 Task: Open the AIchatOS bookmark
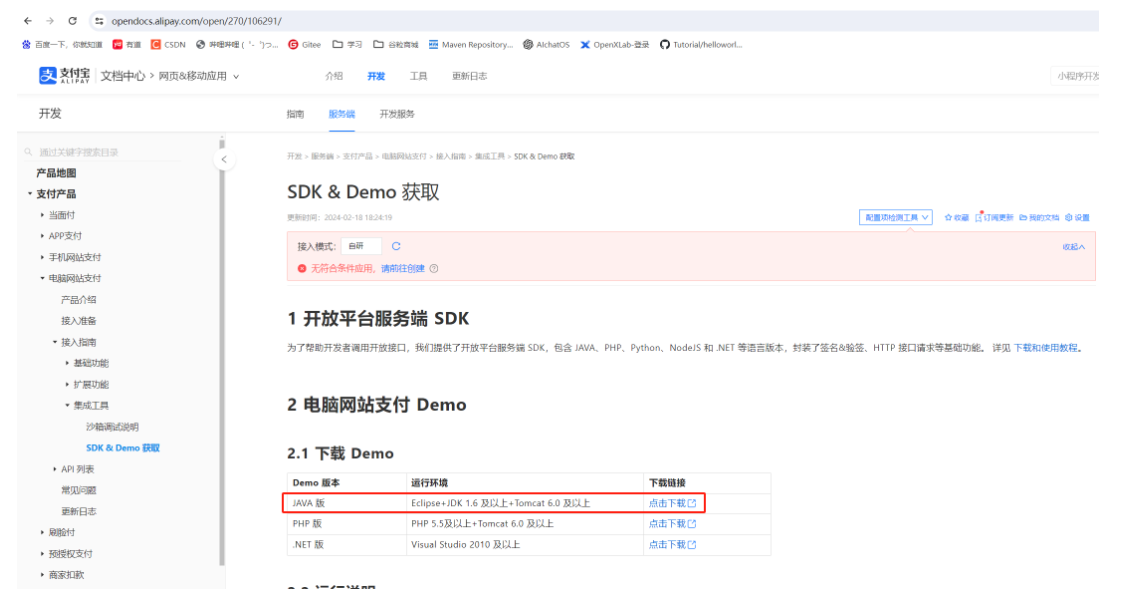click(x=547, y=44)
